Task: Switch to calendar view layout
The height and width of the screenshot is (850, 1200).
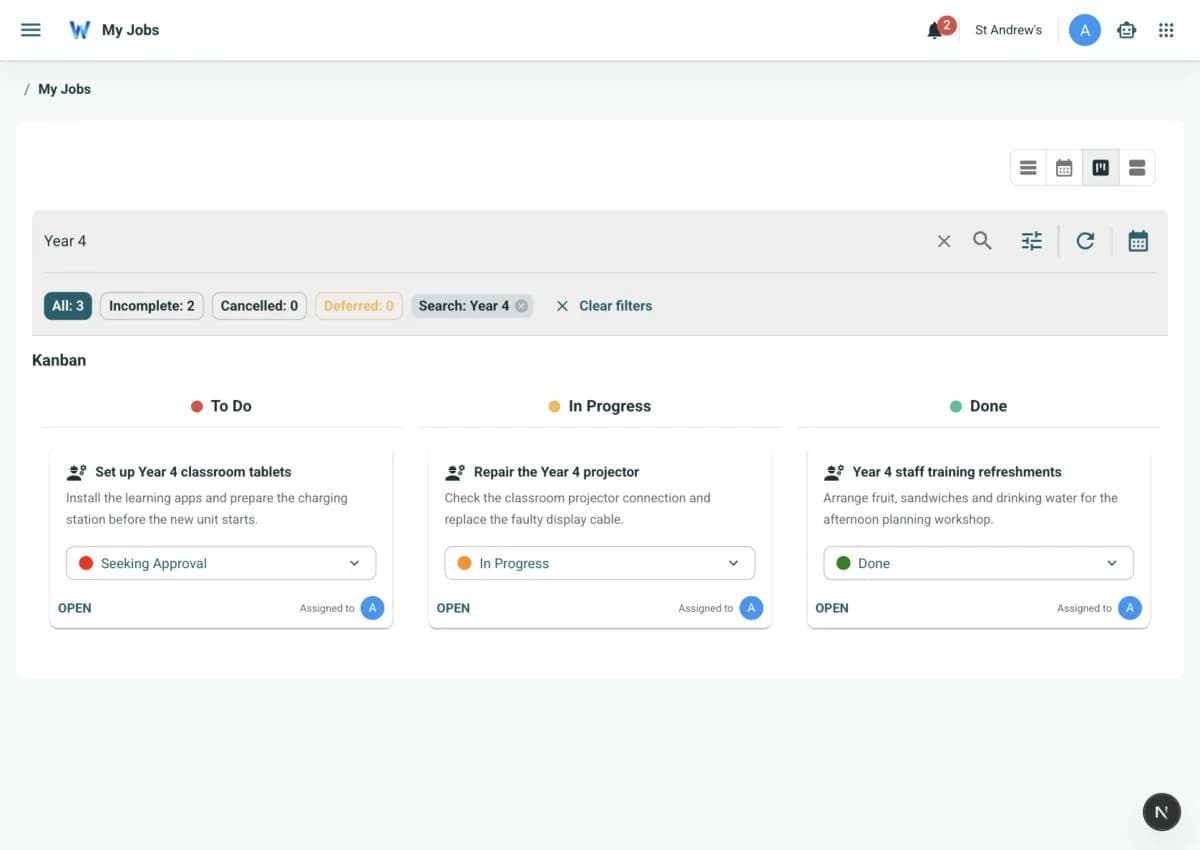Action: pyautogui.click(x=1064, y=168)
